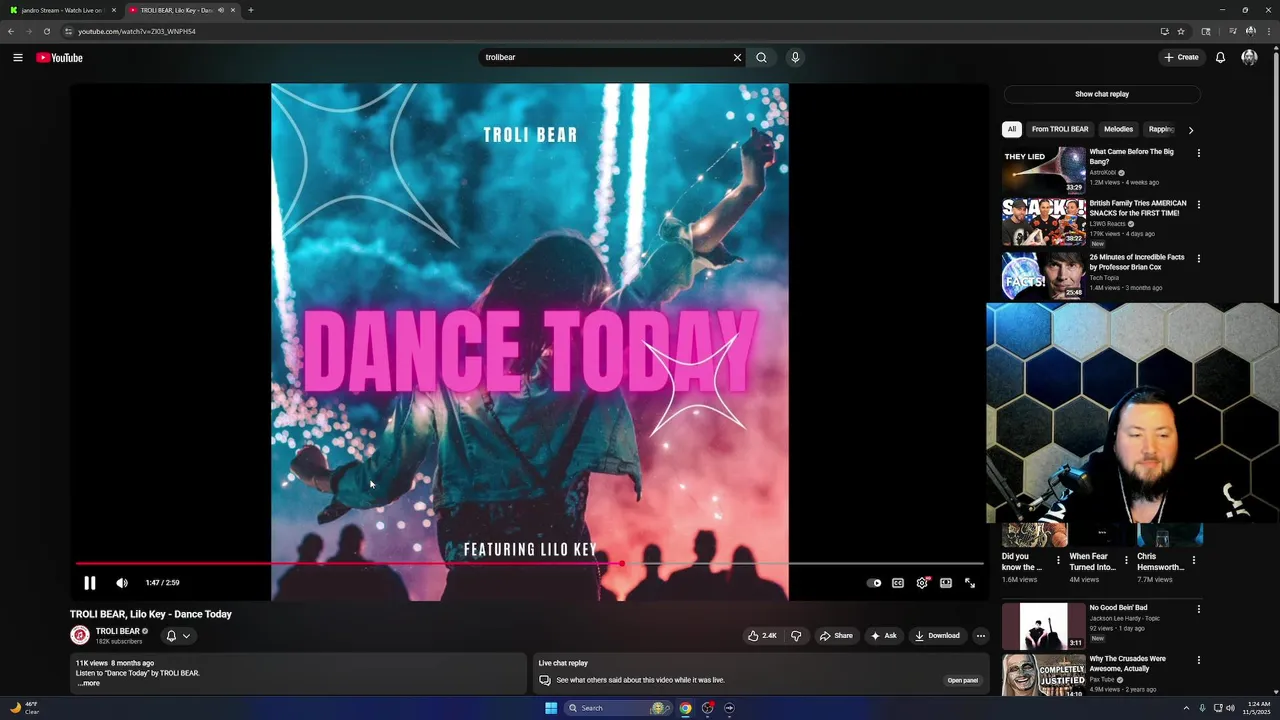This screenshot has height=720, width=1280.
Task: Open 26 Minutes of Incredible Facts thumbnail
Action: coord(1044,275)
